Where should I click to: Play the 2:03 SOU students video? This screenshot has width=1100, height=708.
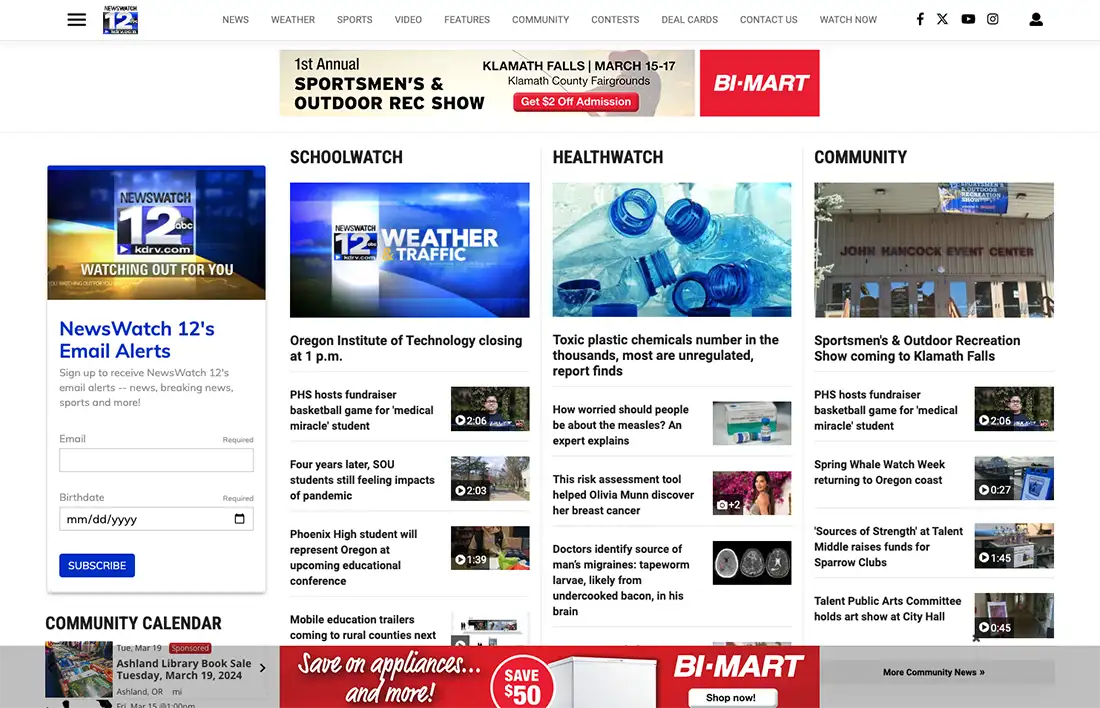pyautogui.click(x=490, y=479)
